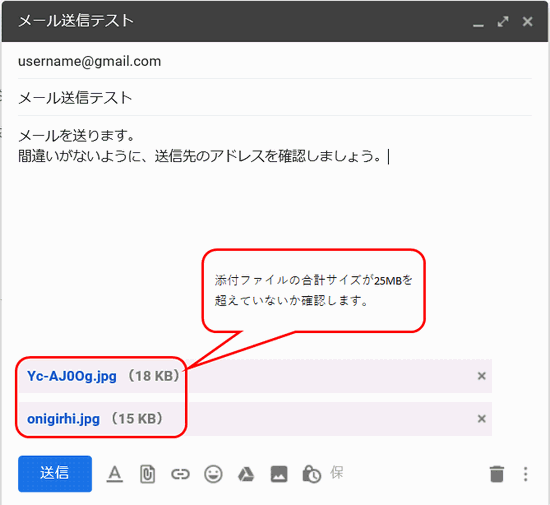
Task: Minimize the compose window
Action: pos(478,22)
